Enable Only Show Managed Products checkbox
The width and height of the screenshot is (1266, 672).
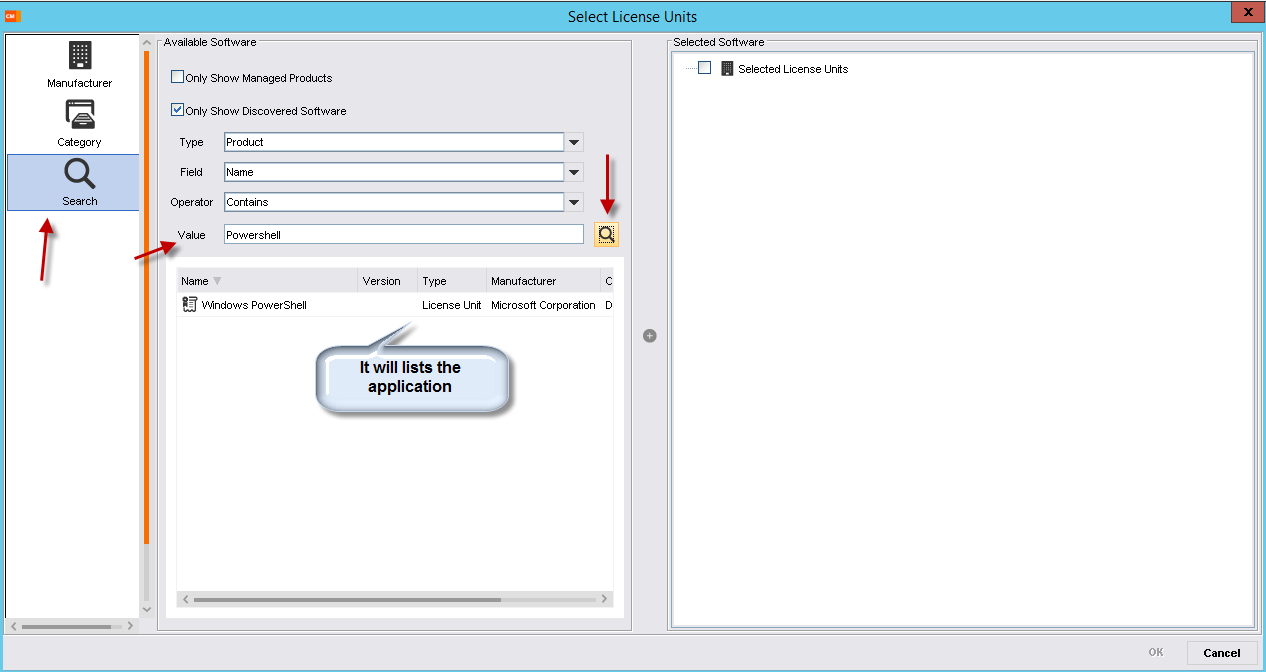[x=178, y=77]
